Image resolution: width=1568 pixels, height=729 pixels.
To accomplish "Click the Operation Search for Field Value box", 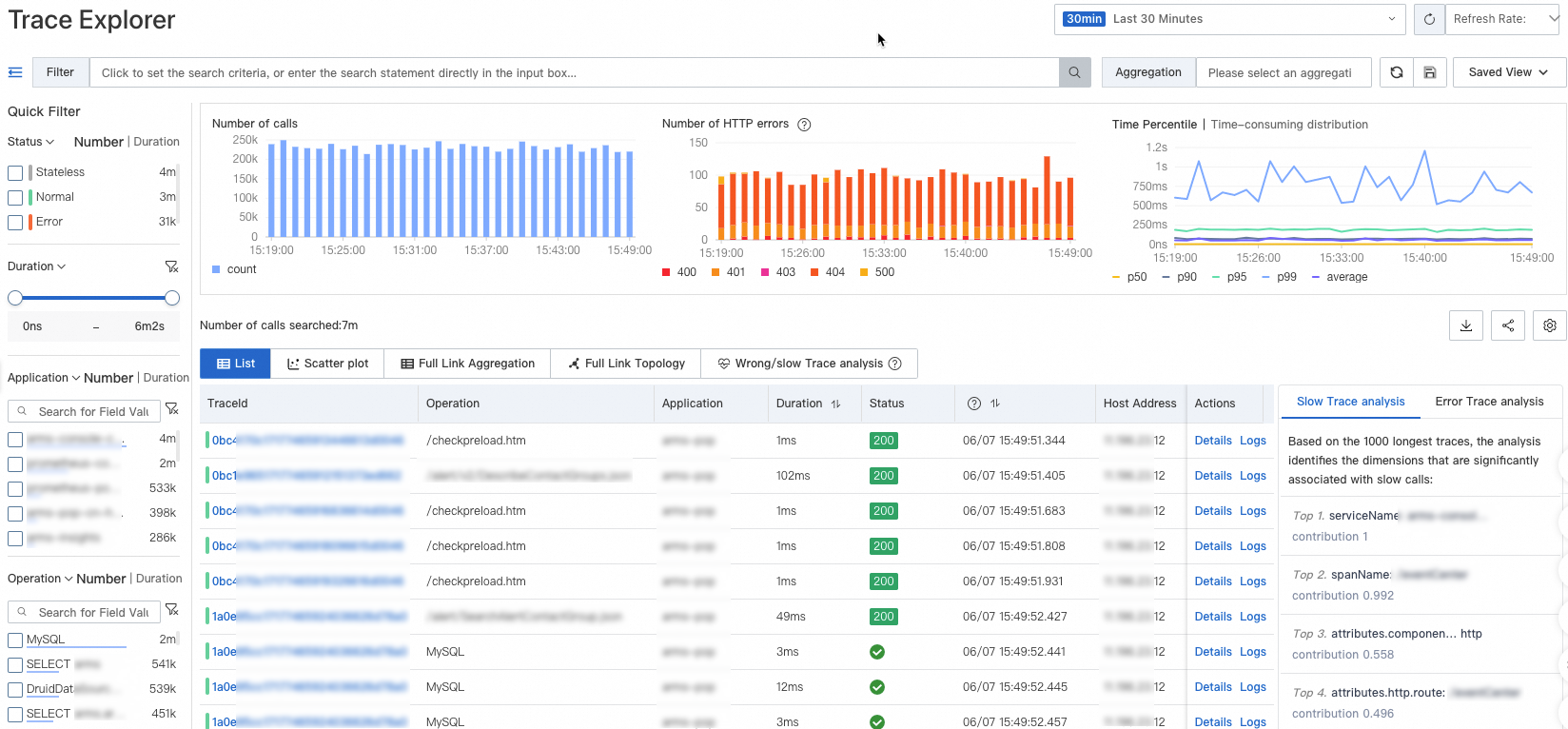I will [84, 612].
